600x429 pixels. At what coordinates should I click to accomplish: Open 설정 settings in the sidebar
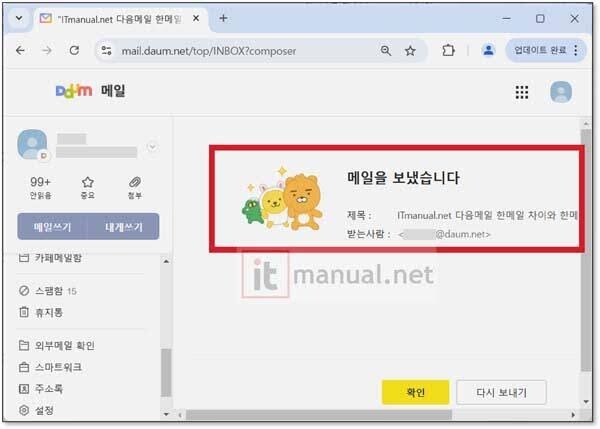36,410
